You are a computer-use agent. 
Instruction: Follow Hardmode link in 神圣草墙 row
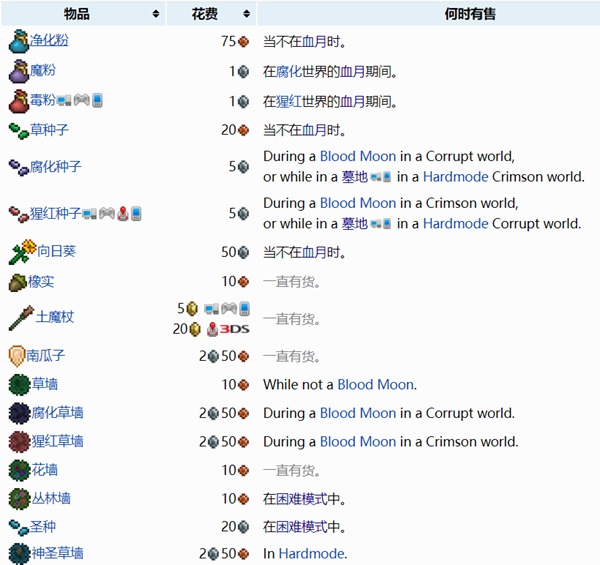[311, 554]
